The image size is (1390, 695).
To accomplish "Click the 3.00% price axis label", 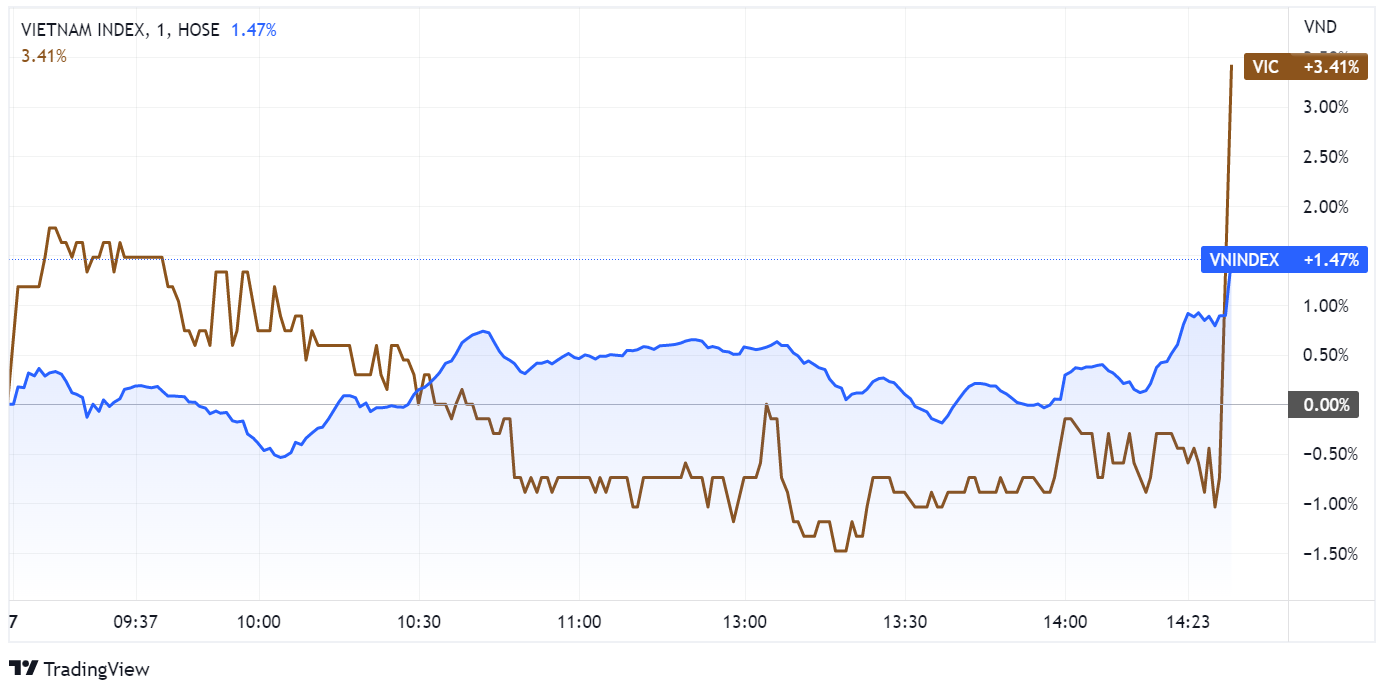I will (1328, 107).
